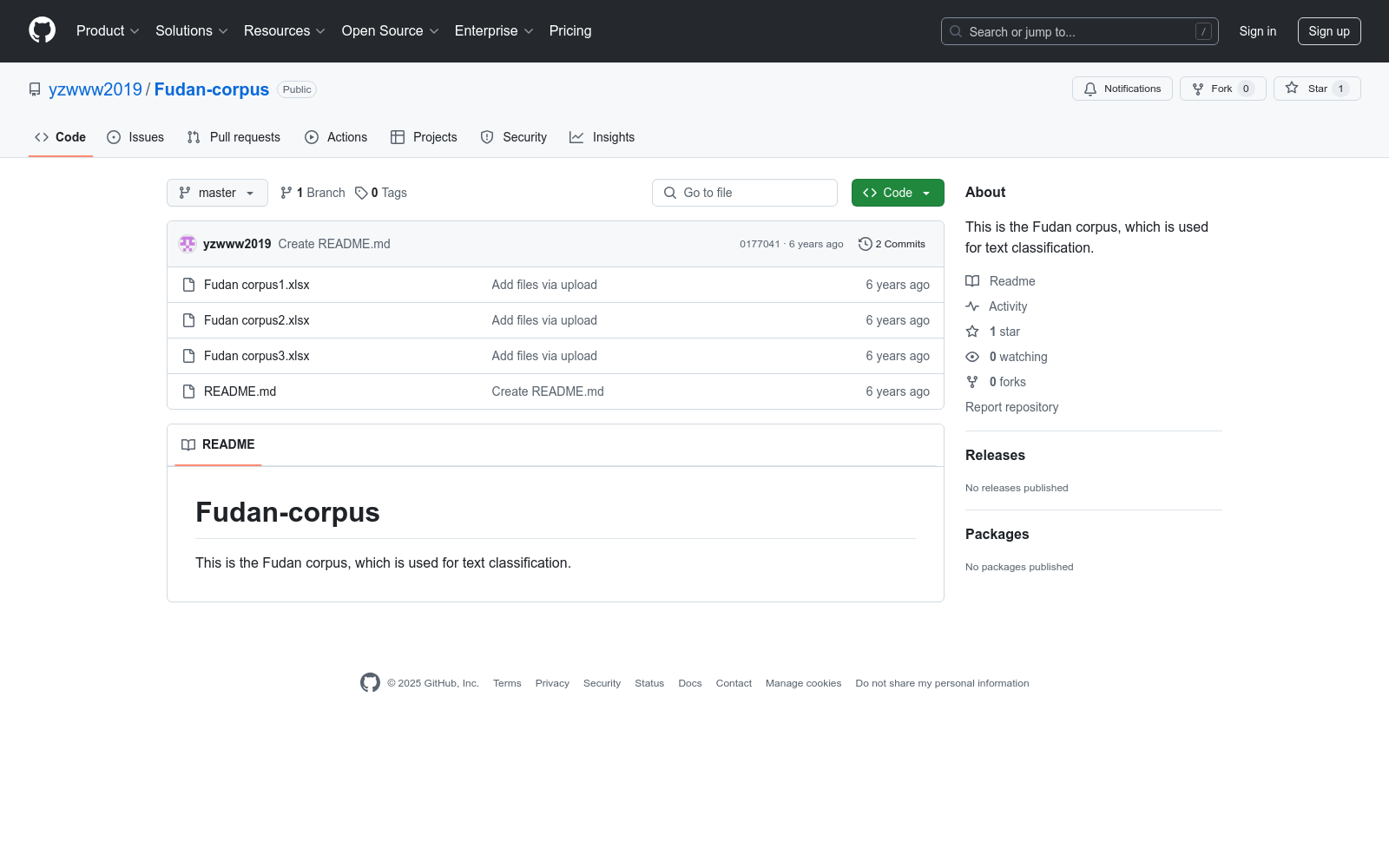Click the footer GitHub logo icon
Viewport: 1389px width, 868px height.
[370, 683]
